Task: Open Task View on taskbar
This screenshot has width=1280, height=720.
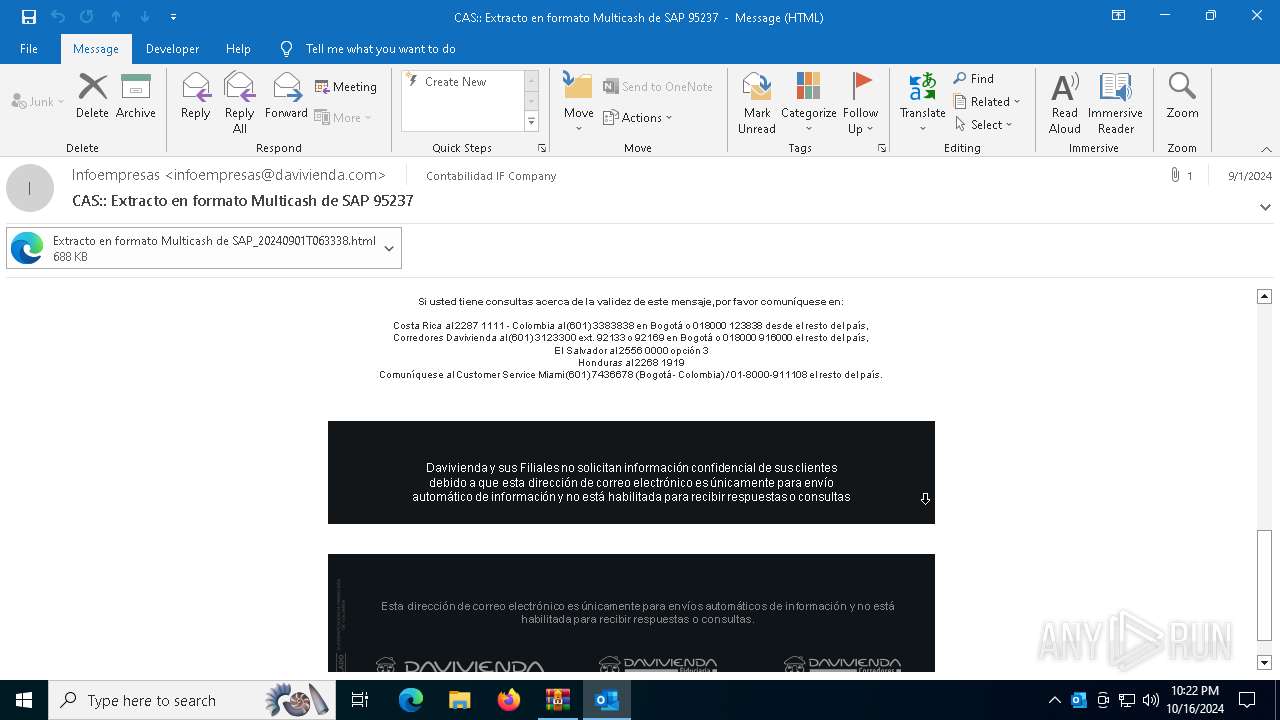Action: pyautogui.click(x=360, y=700)
